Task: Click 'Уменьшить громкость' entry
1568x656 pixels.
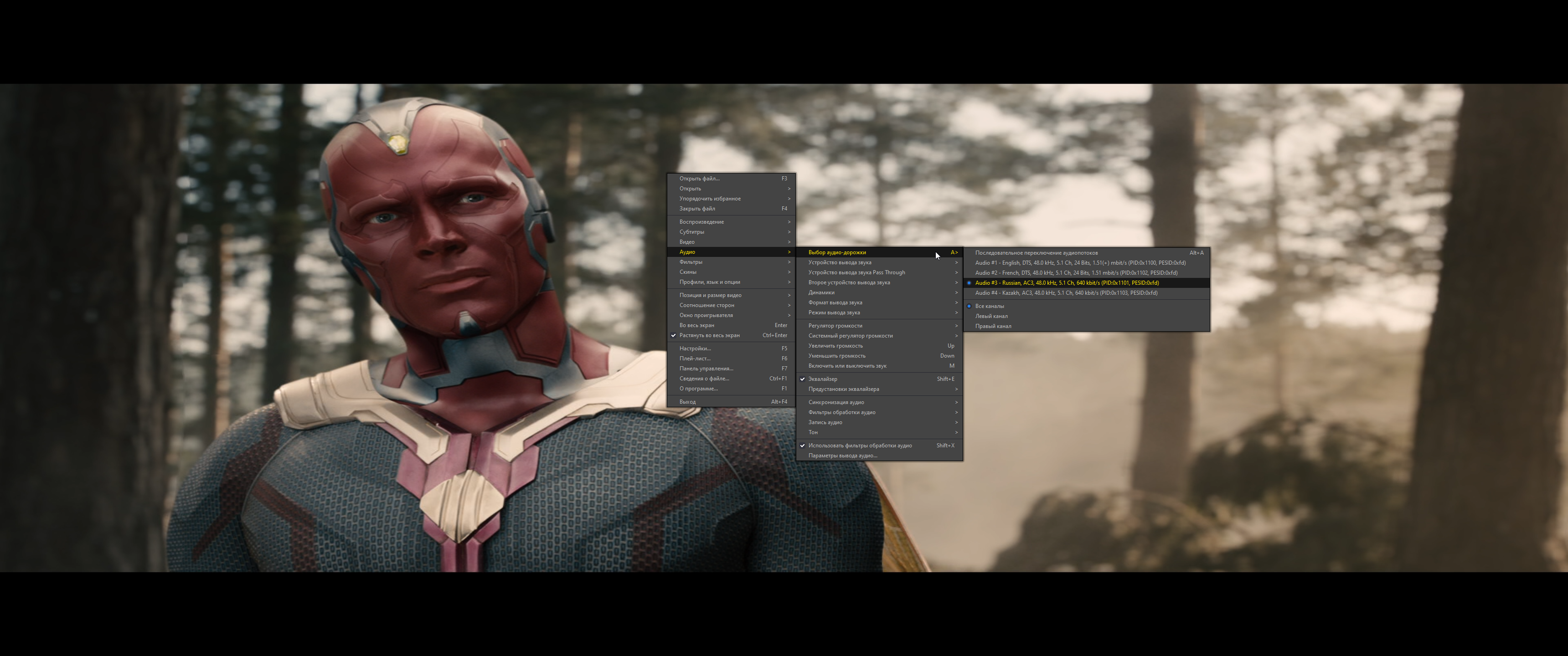Action: 880,356
